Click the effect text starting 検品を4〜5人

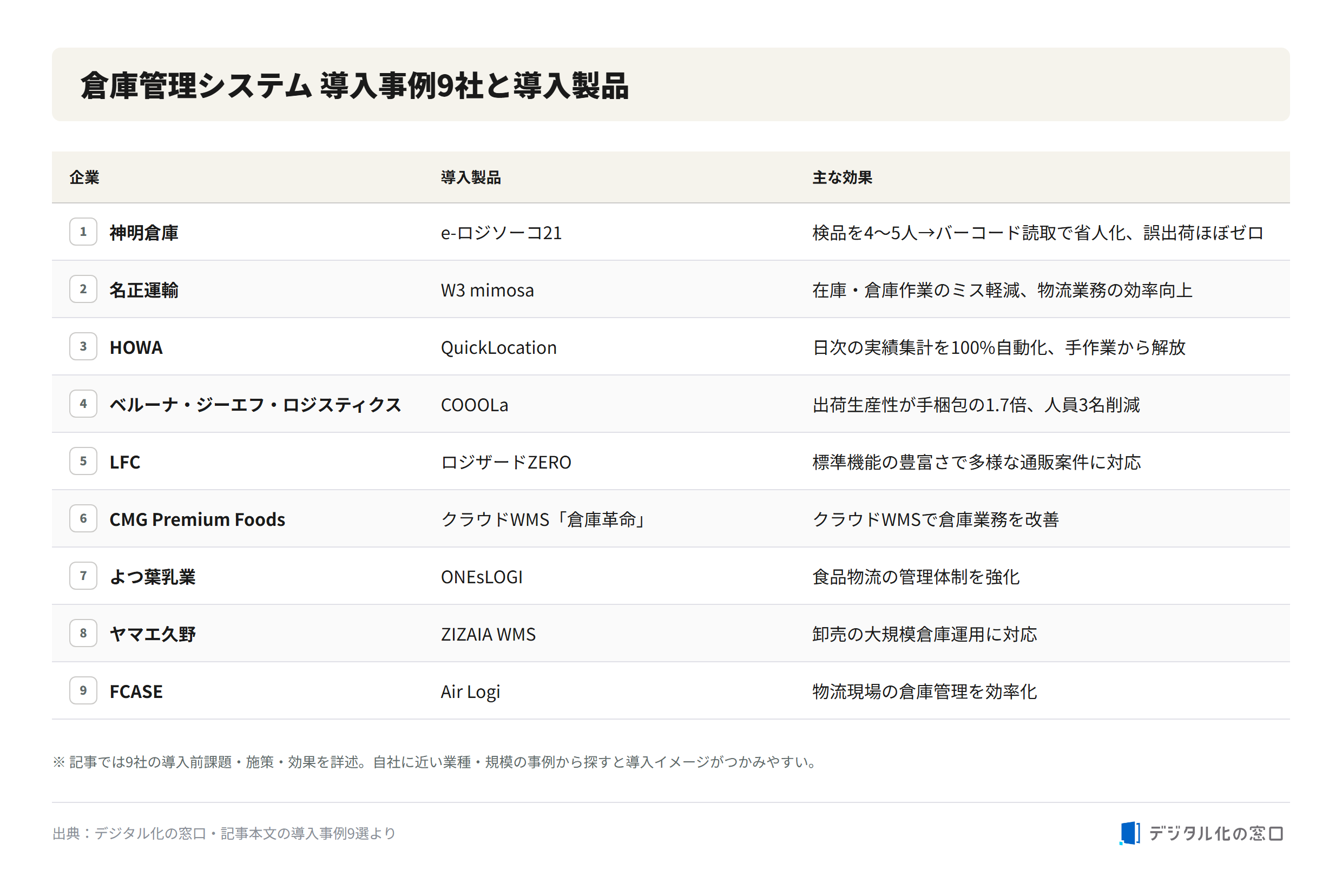point(1038,233)
